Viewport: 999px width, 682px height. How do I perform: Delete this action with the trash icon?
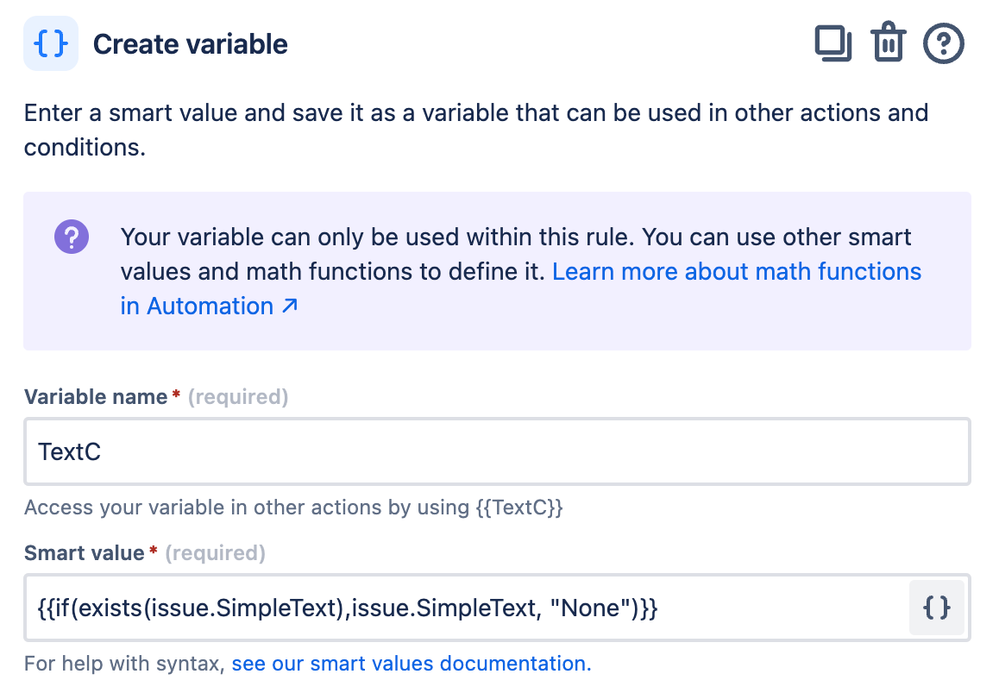(887, 44)
